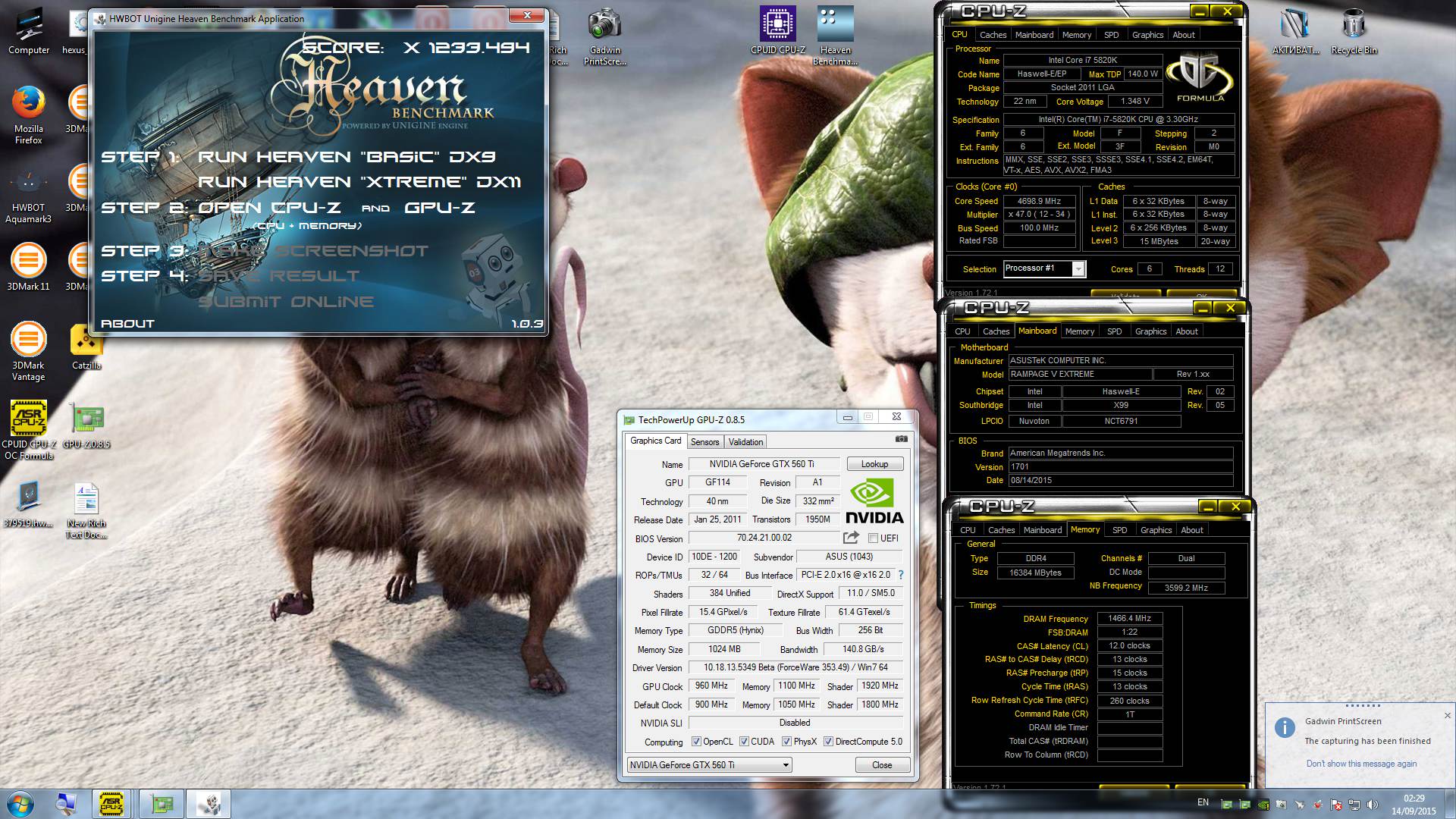Dismiss the Gadwin PrintScreen notification
The image size is (1456, 819).
1447,715
